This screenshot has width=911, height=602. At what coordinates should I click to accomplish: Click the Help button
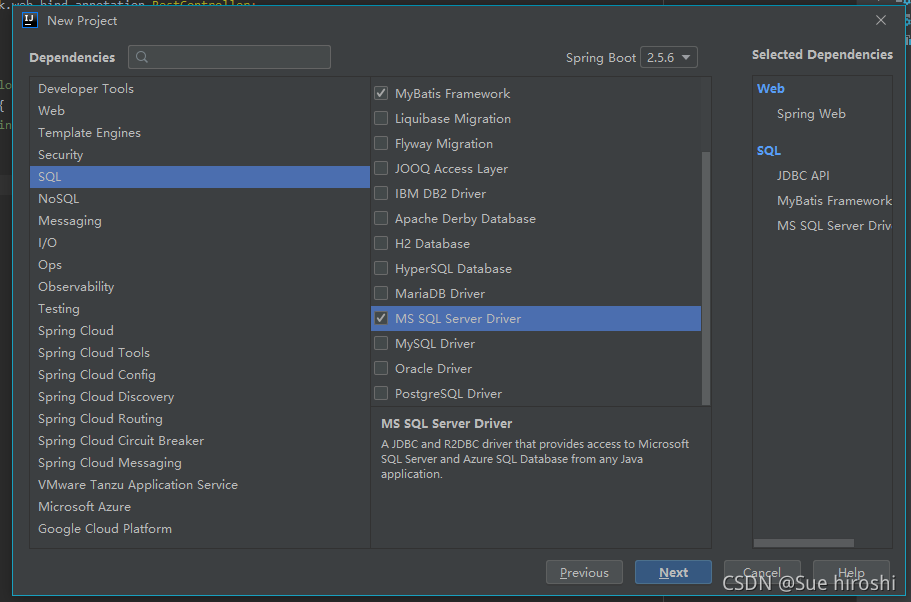tap(851, 572)
